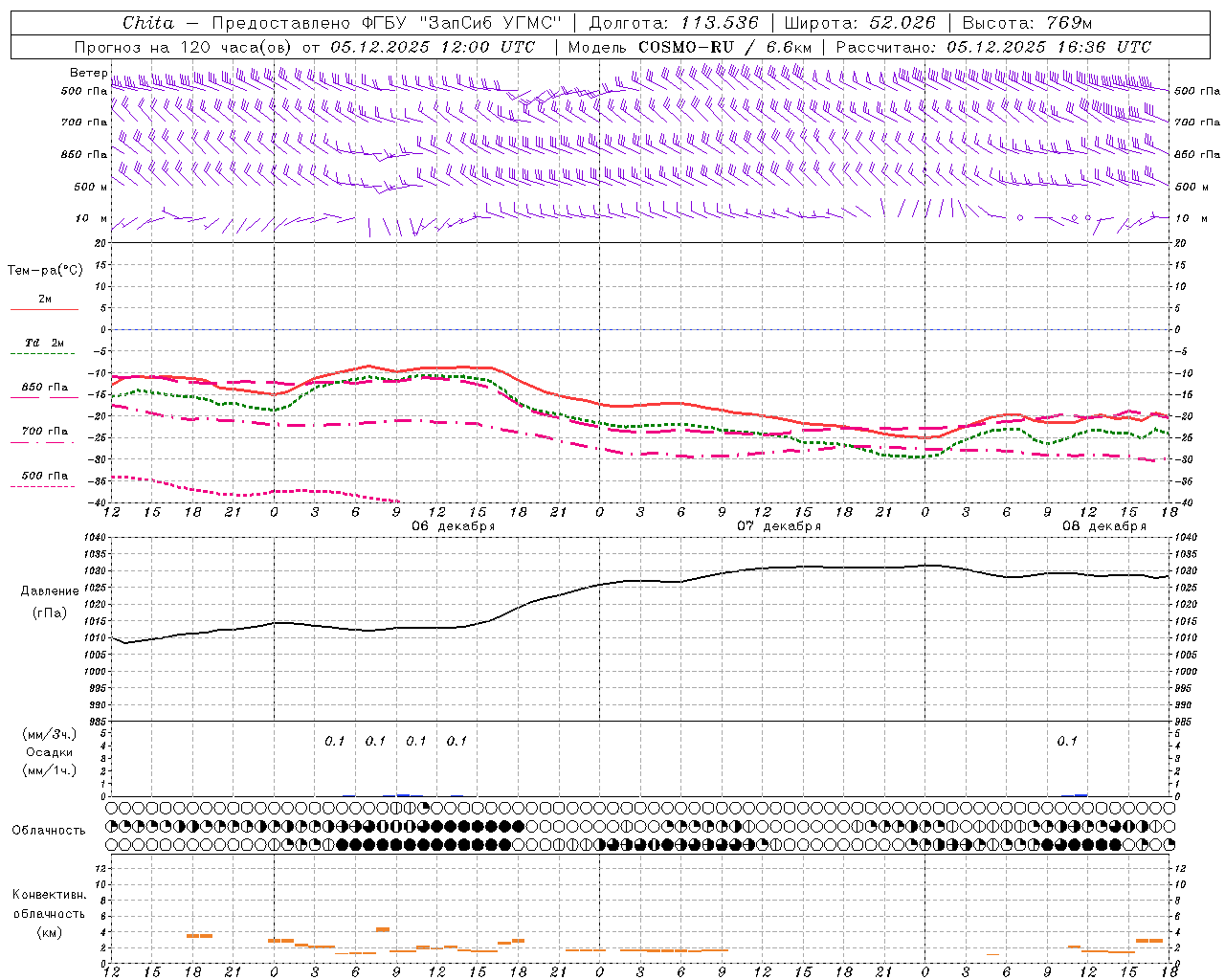Click the 'Ветер' wind panel label
Screen dimensions: 1225x980
(88, 73)
